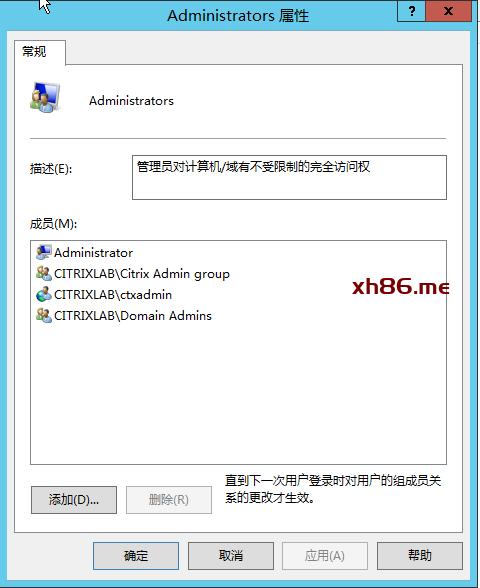The image size is (480, 588).
Task: Close the Administrators properties dialog
Action: pos(448,11)
